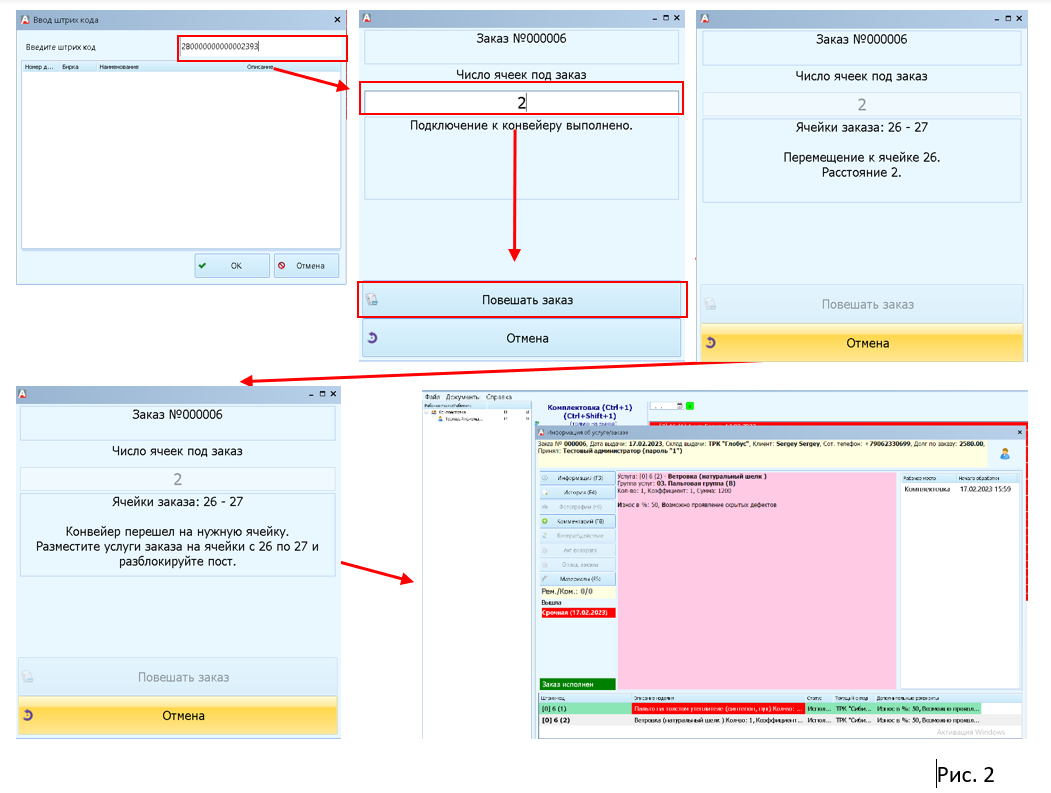Click the green square button beside the date field
1051x793 pixels.
690,406
